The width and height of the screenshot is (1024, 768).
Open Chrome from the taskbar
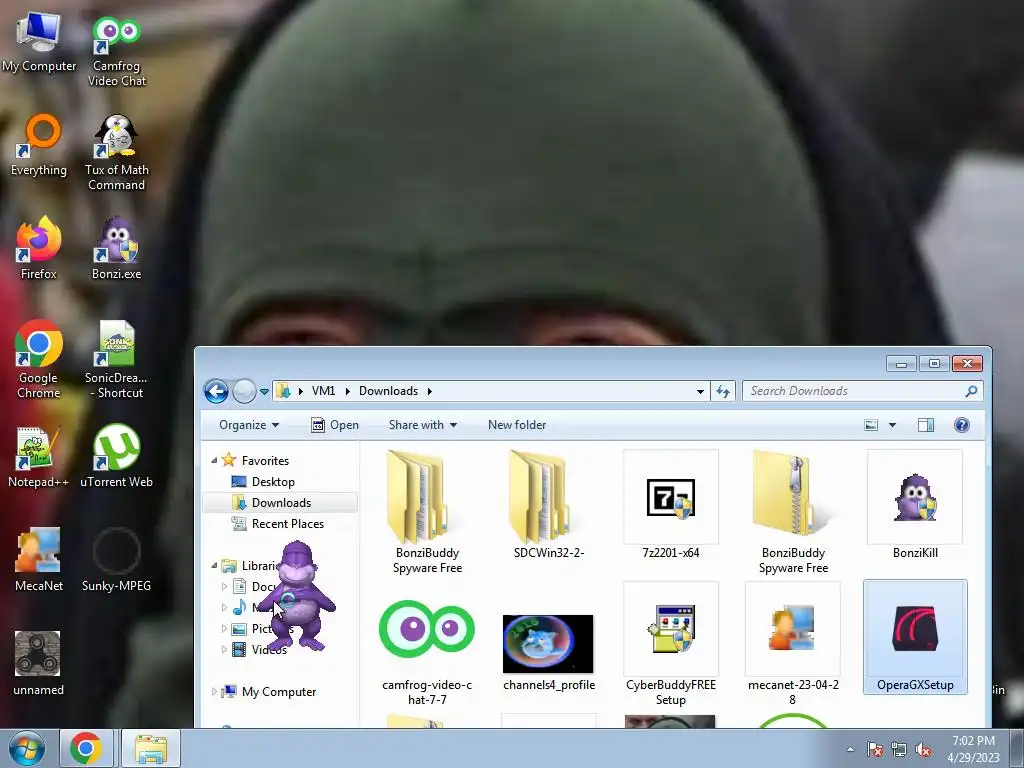86,748
